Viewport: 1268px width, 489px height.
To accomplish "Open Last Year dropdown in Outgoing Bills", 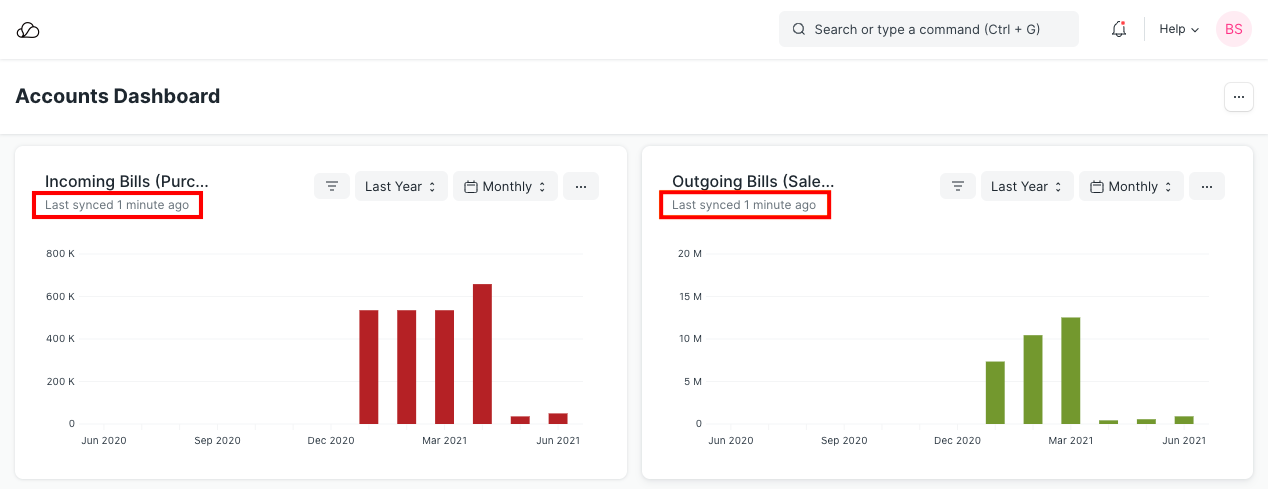I will click(1027, 186).
